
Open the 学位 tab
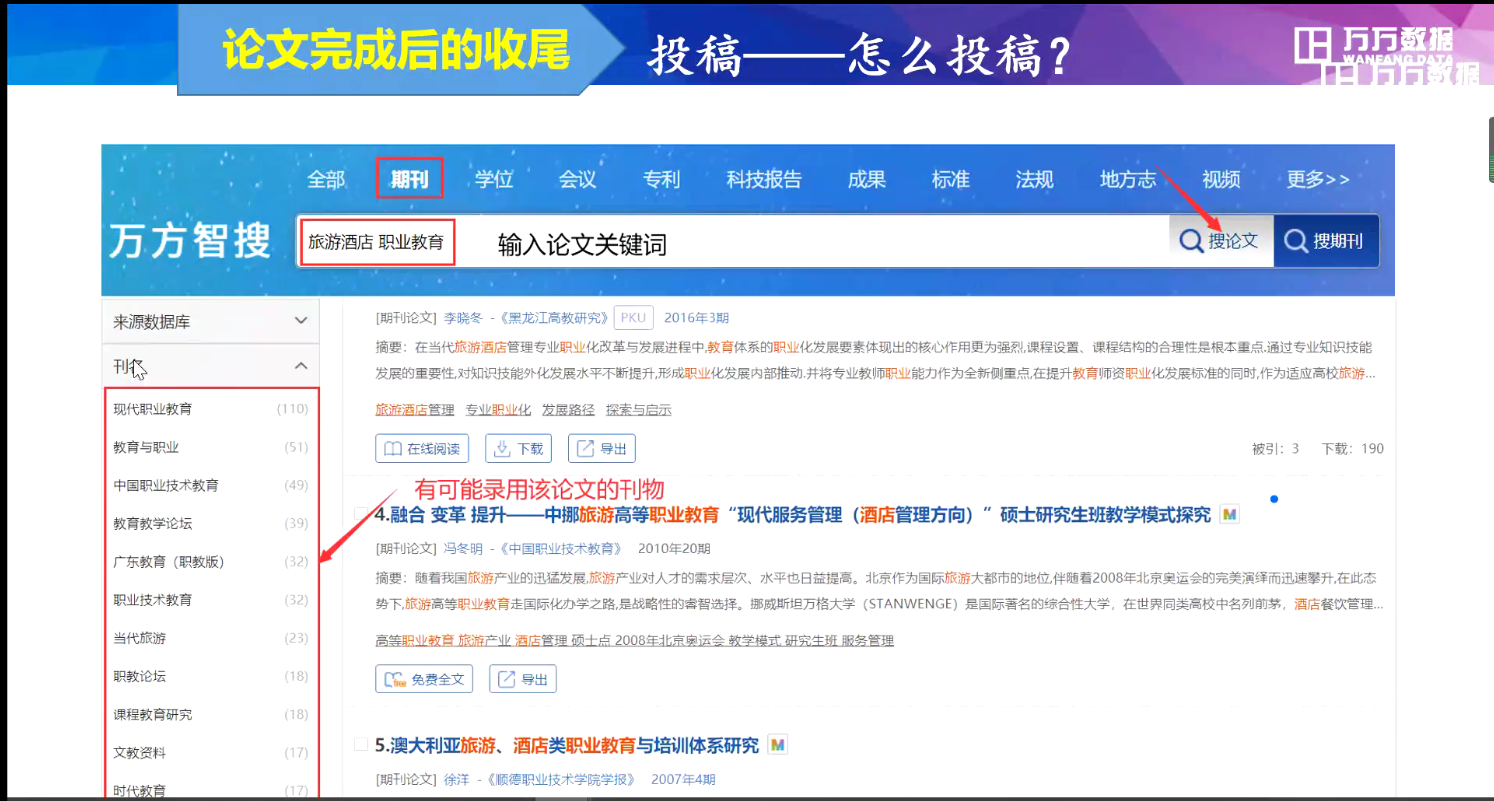(494, 179)
